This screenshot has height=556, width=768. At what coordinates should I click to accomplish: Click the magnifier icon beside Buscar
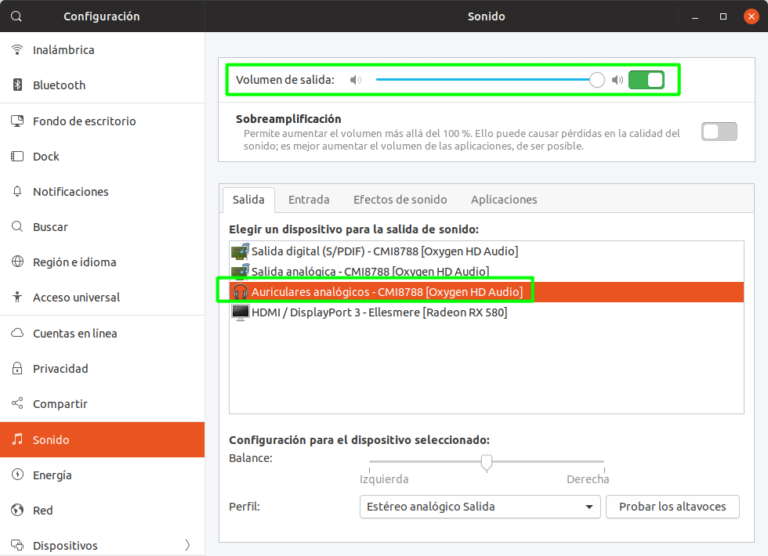17,227
